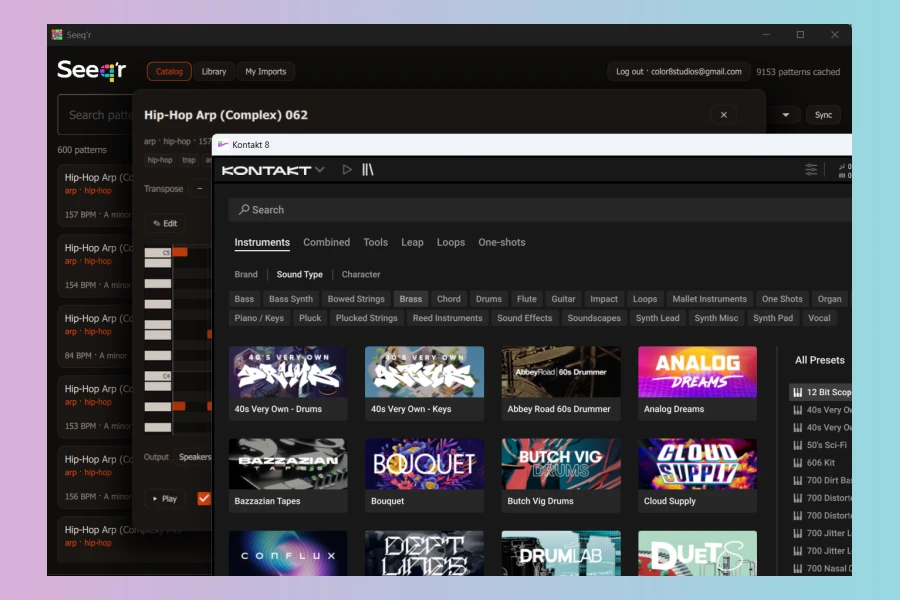Click the trap tag chip
This screenshot has height=600, width=900.
[x=189, y=160]
